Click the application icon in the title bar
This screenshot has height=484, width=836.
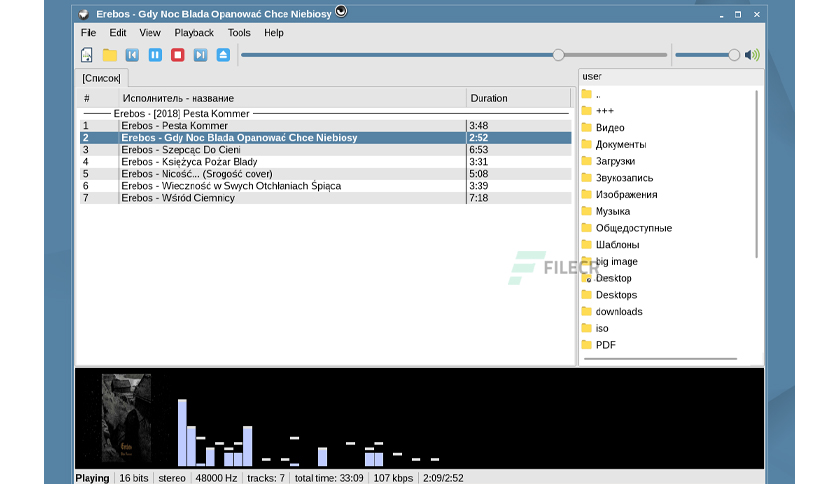click(84, 14)
